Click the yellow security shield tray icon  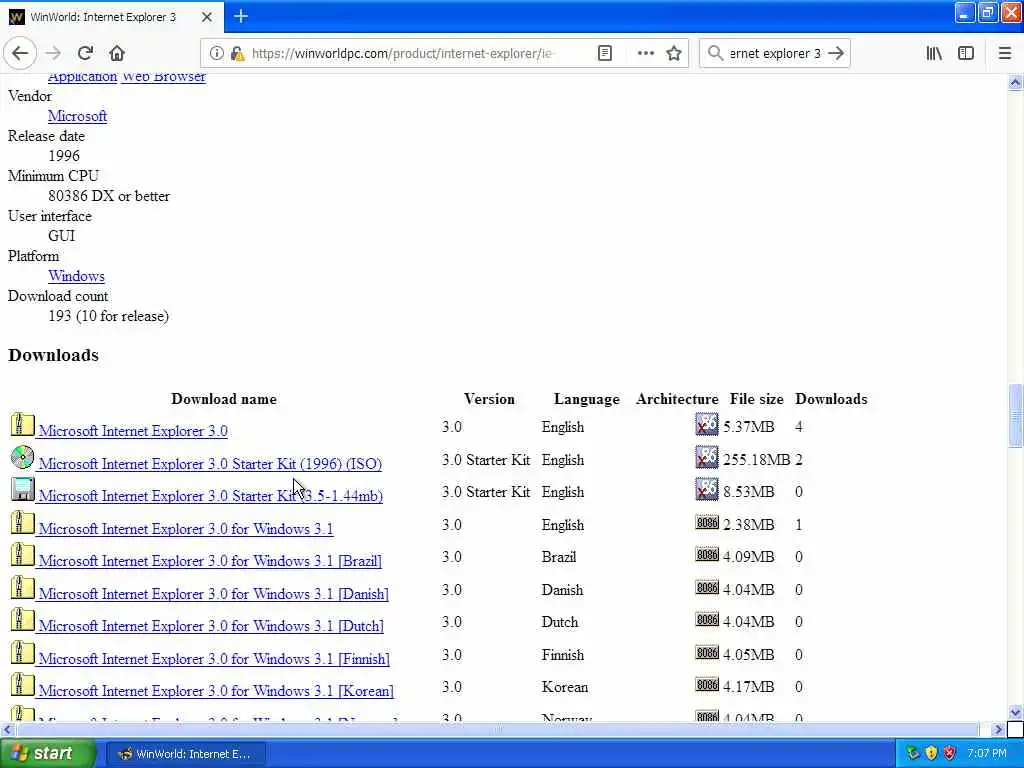[x=931, y=754]
